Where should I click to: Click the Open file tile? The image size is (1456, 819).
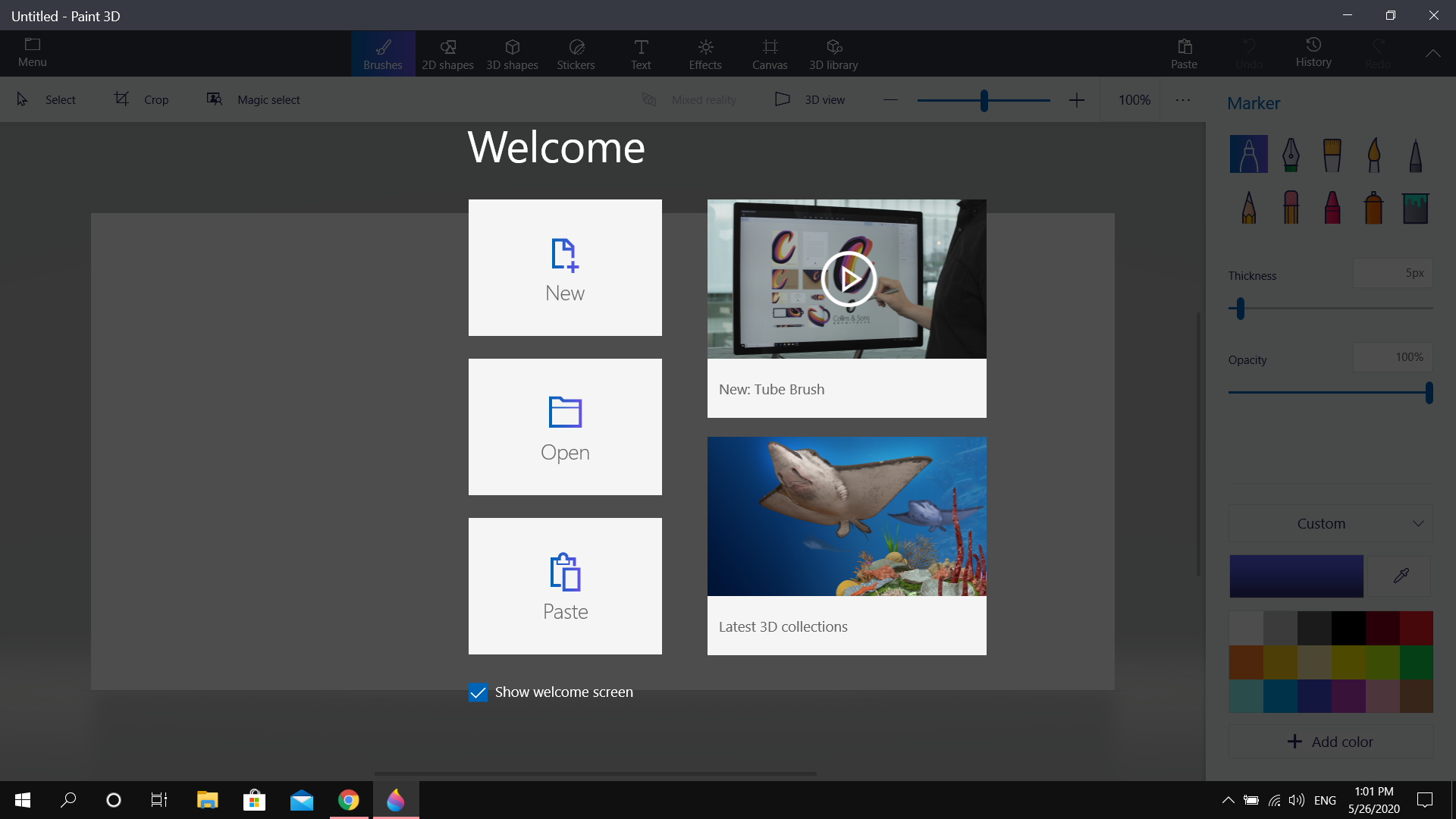point(565,427)
